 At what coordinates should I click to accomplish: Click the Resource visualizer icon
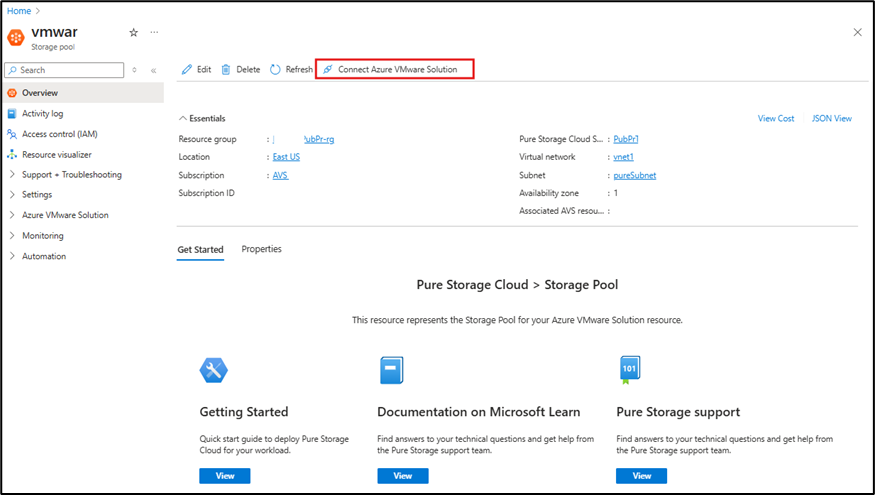pyautogui.click(x=12, y=155)
